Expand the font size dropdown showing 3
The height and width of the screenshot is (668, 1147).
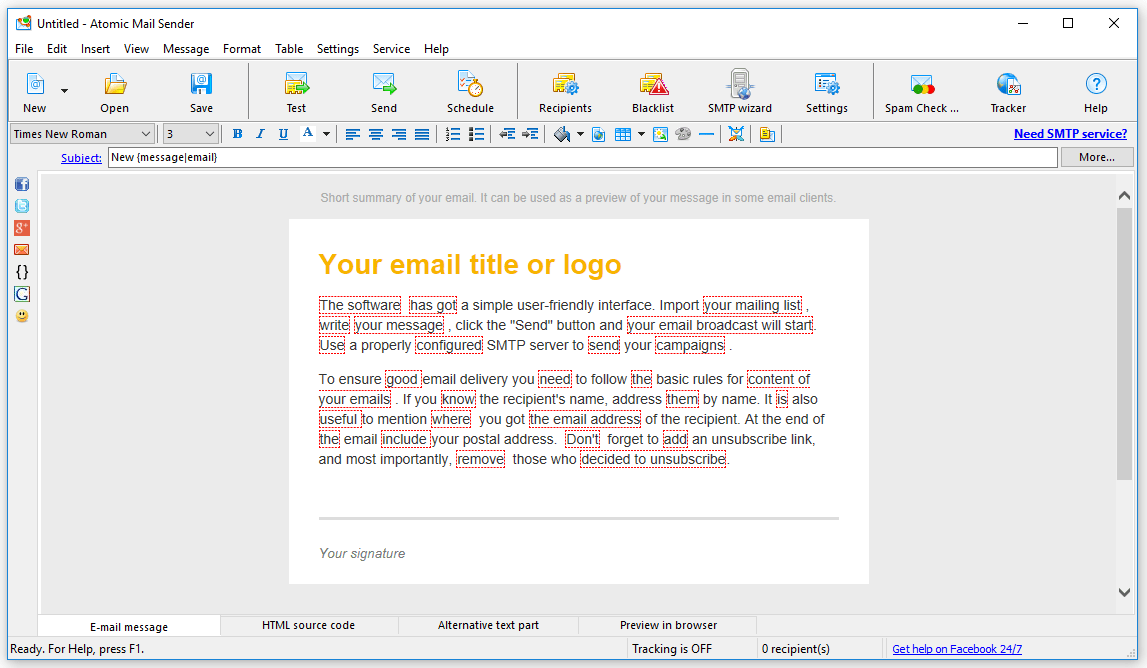pyautogui.click(x=209, y=134)
